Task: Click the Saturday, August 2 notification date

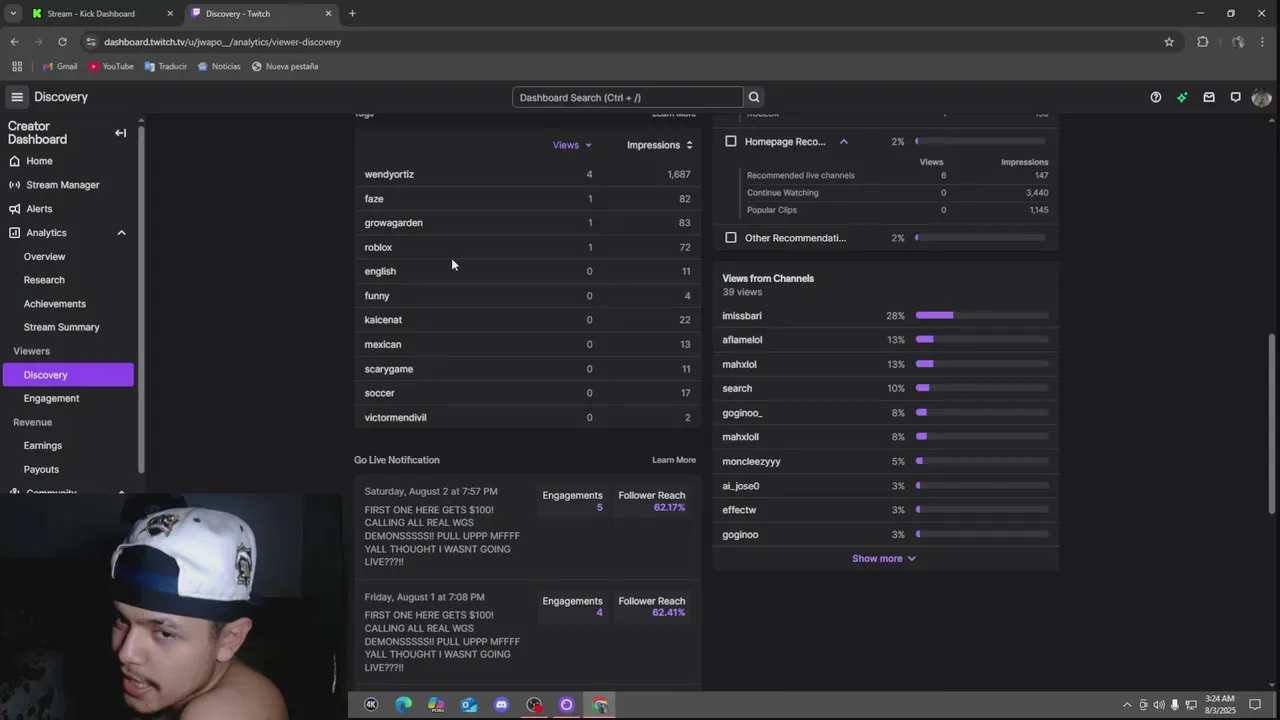Action: 431,492
